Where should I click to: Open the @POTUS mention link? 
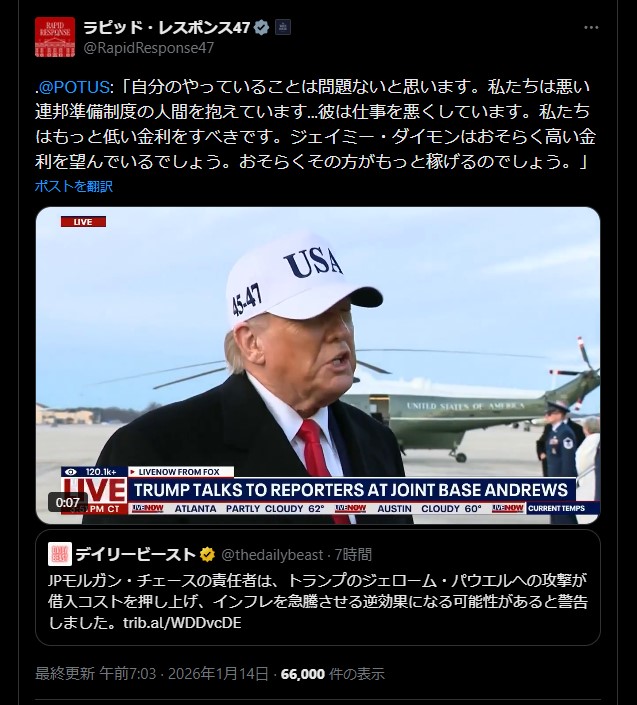(x=74, y=87)
